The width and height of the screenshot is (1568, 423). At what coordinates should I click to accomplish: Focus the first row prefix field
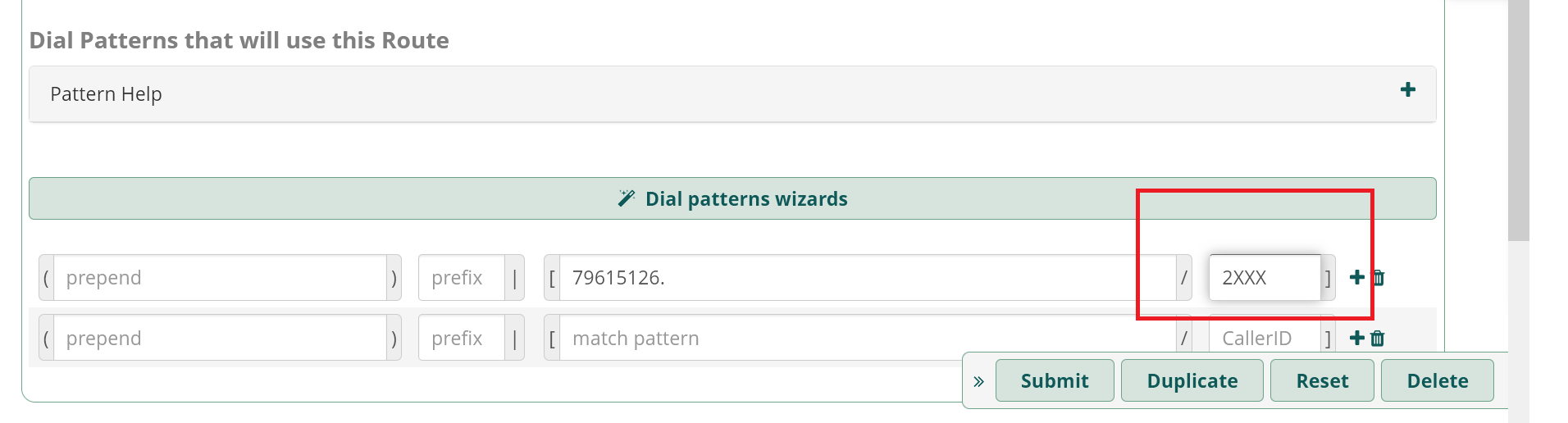(462, 278)
